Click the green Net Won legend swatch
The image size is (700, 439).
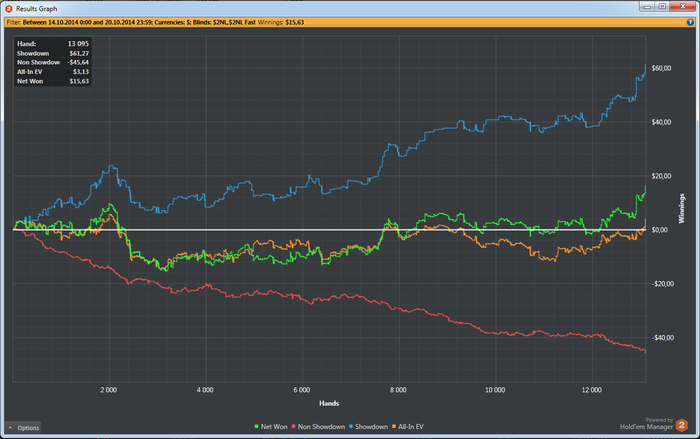pyautogui.click(x=257, y=426)
